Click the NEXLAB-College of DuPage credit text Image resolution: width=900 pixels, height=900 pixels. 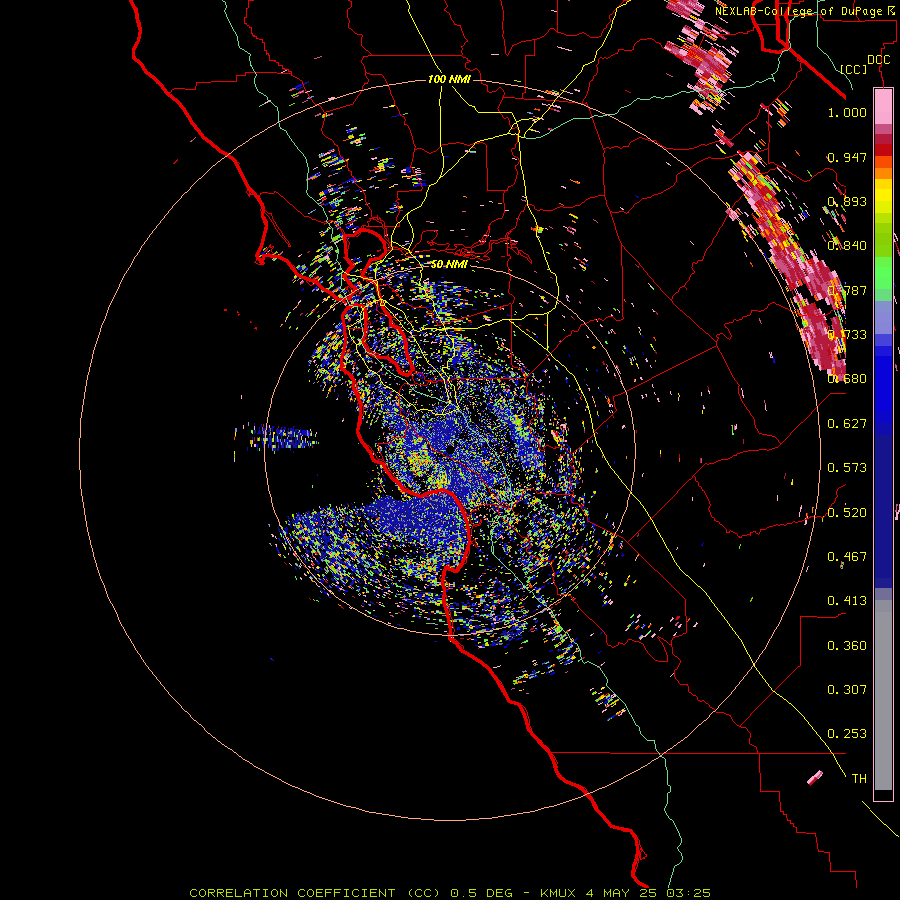pos(800,11)
